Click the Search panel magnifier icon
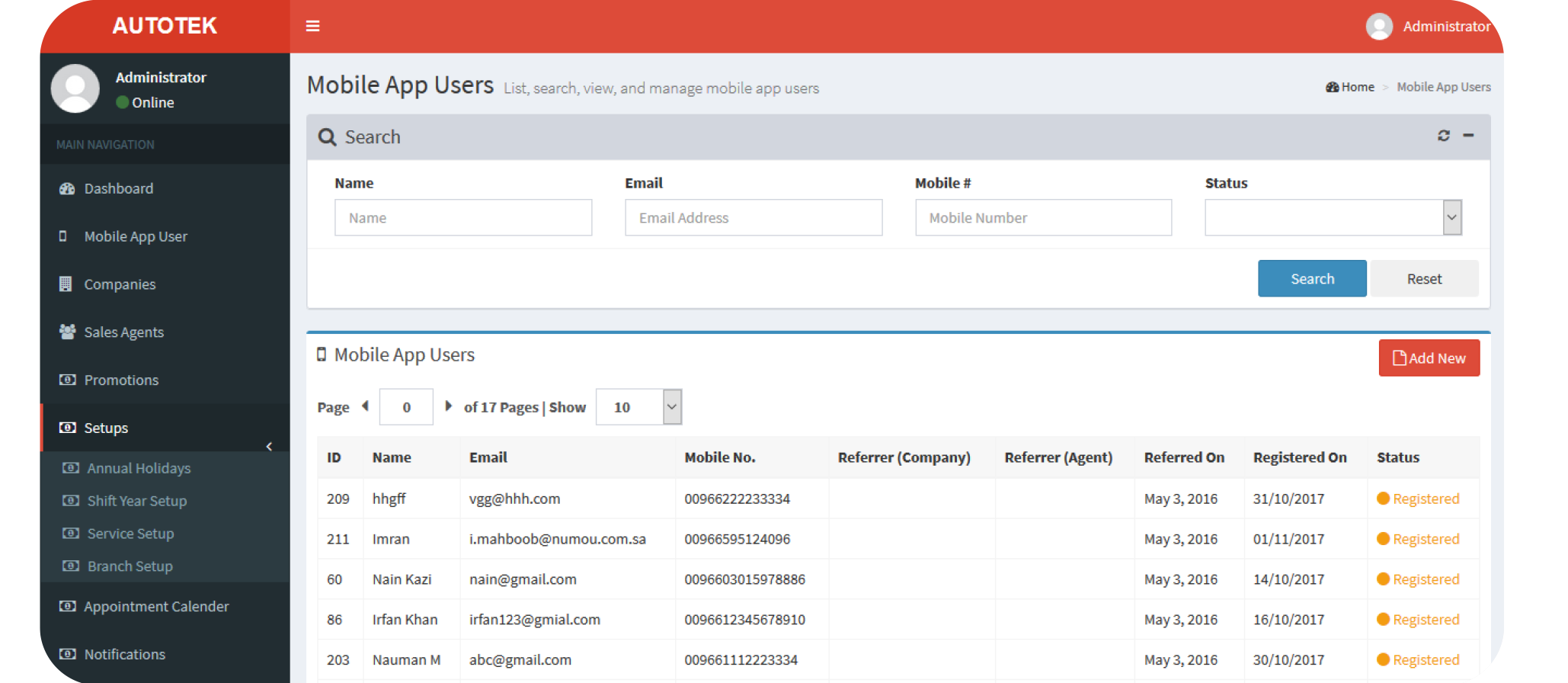 coord(327,137)
